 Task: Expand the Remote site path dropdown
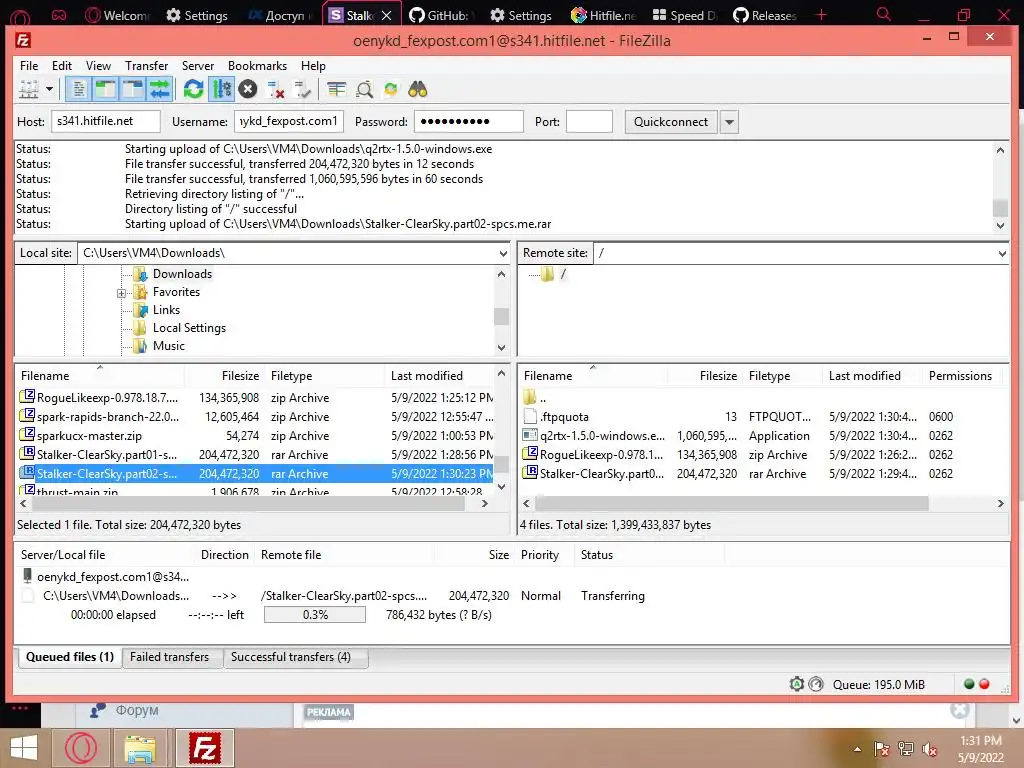[1002, 253]
